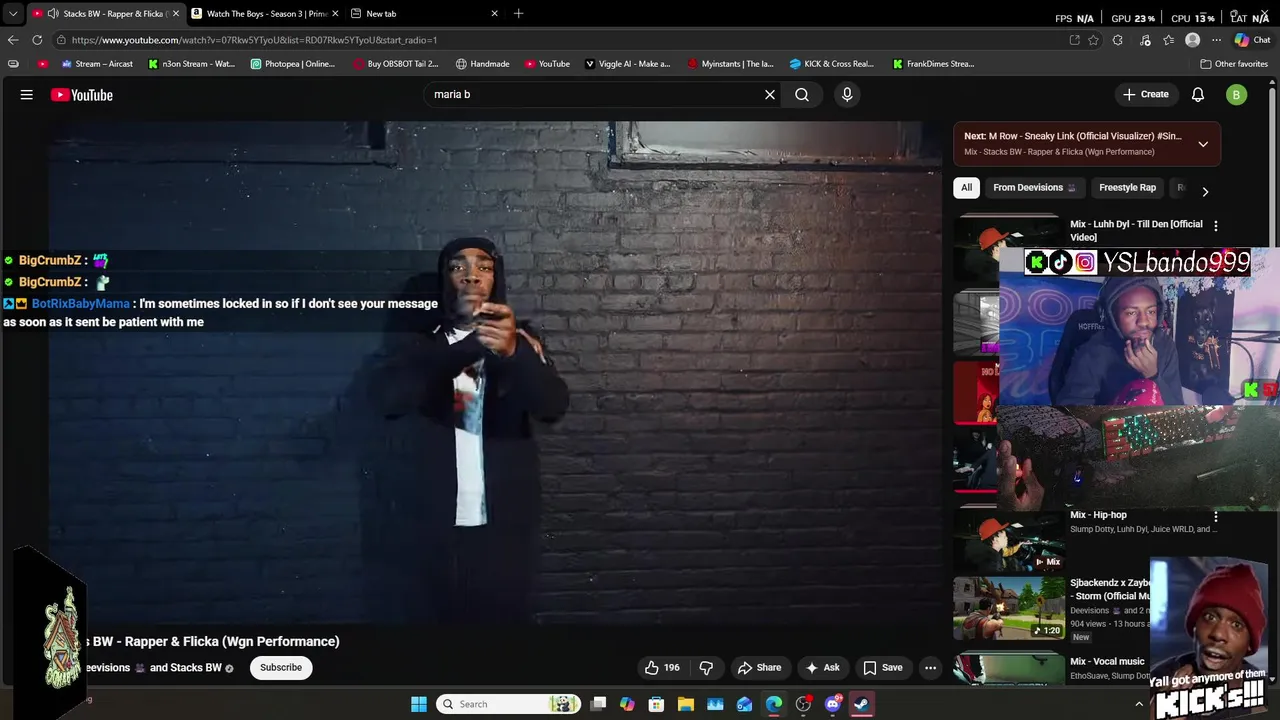Image resolution: width=1280 pixels, height=720 pixels.
Task: Select the 'Freestyle Rap' chip
Action: (1127, 188)
